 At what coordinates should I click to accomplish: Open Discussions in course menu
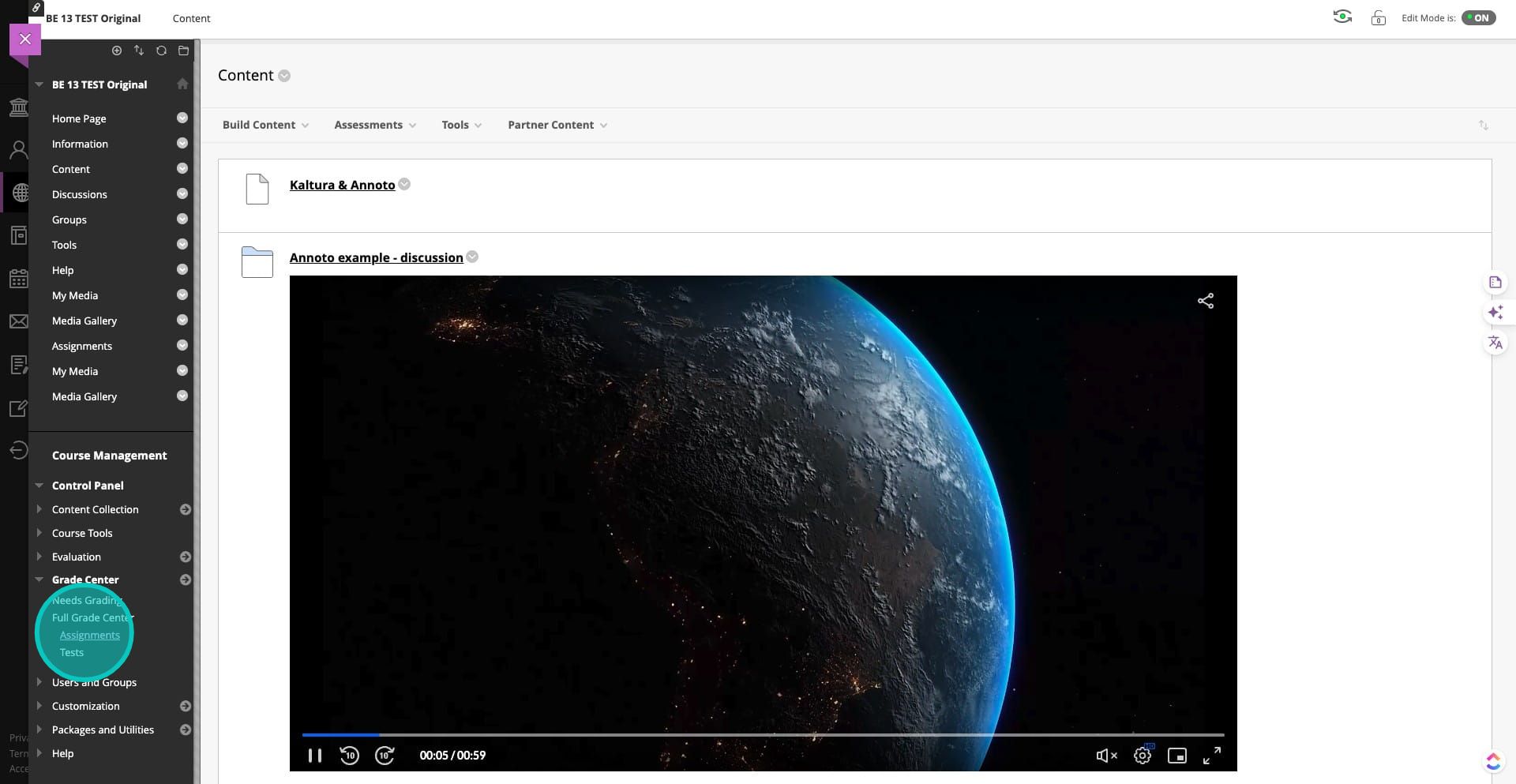[79, 194]
